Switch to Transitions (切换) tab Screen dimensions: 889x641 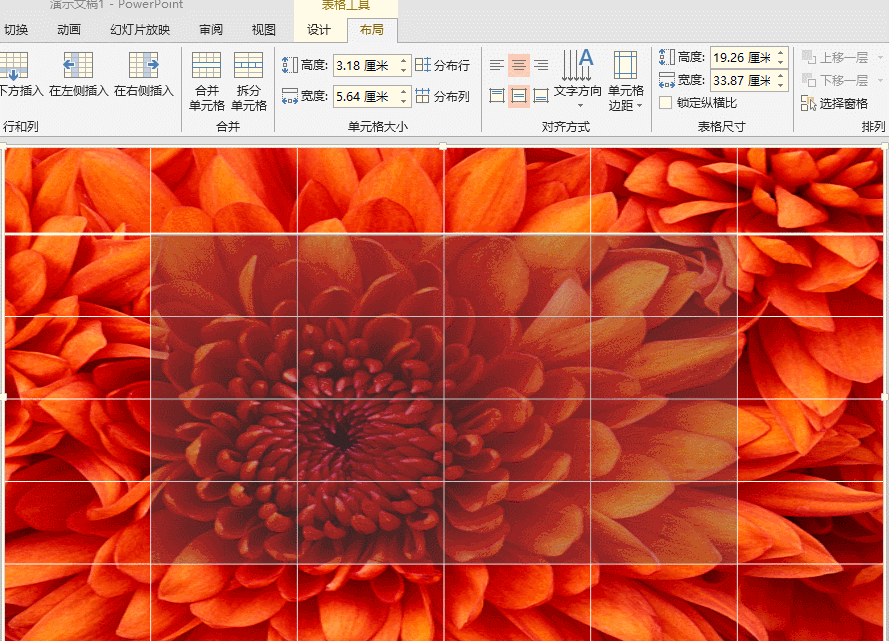pos(15,29)
